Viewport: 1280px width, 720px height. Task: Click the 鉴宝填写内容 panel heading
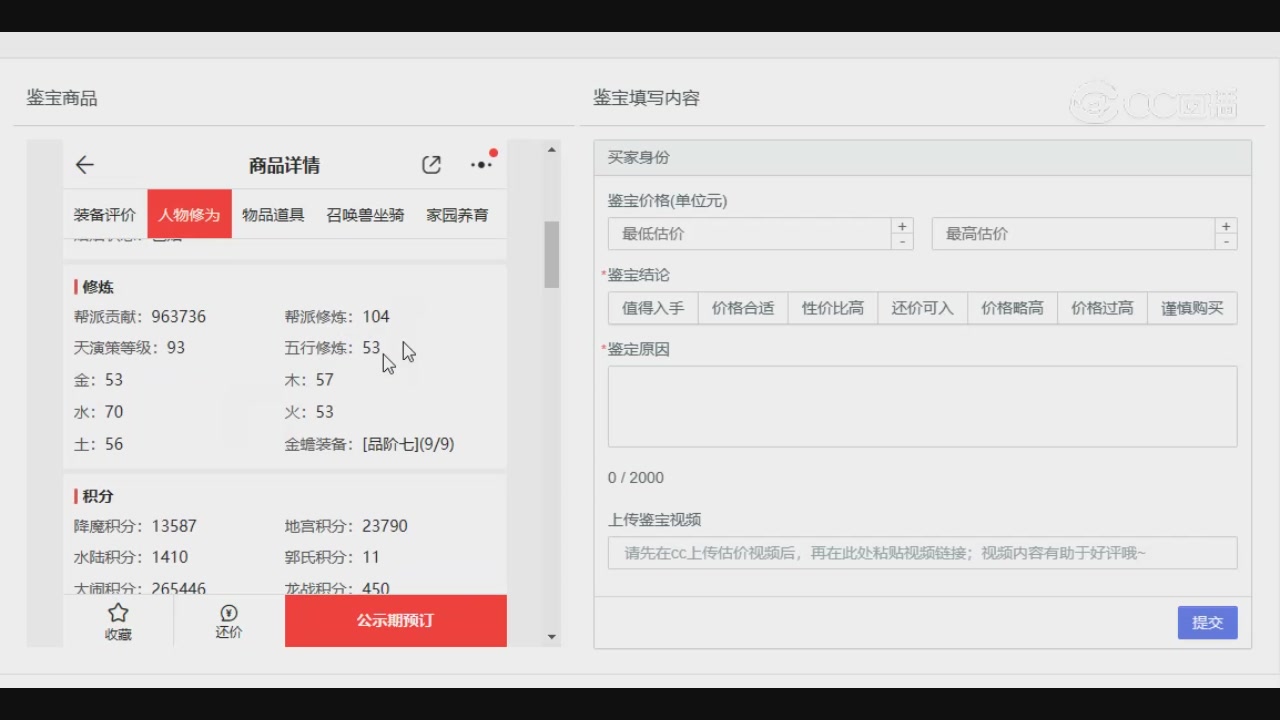tap(646, 98)
